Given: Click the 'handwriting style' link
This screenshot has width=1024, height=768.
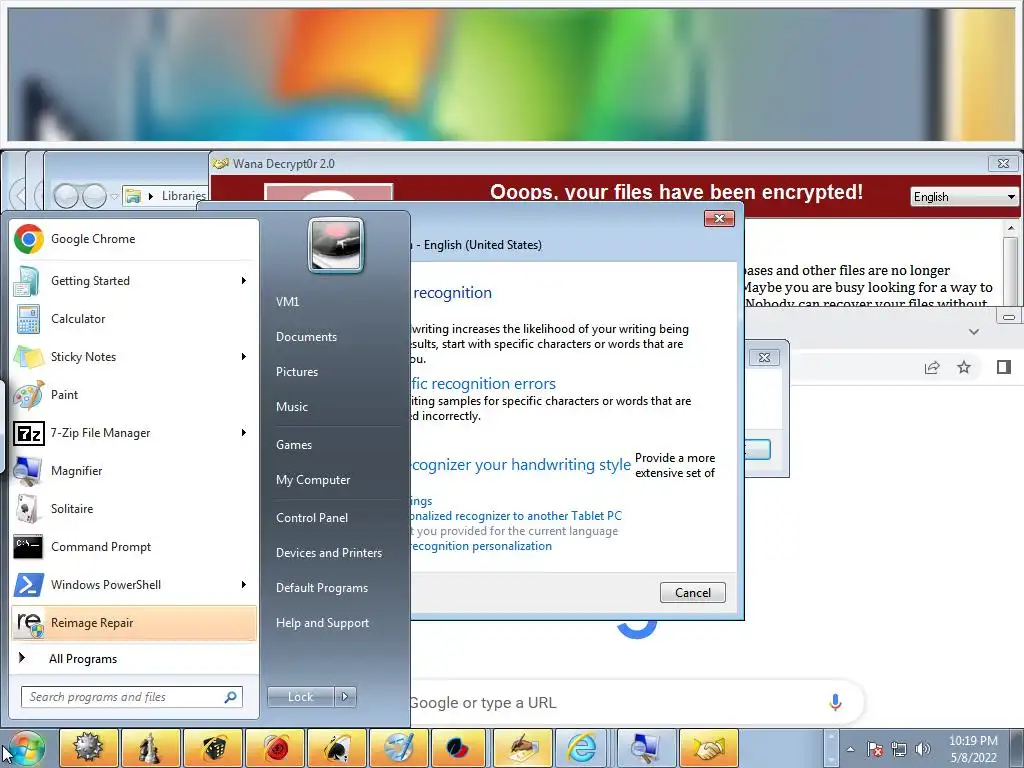Looking at the screenshot, I should (521, 464).
